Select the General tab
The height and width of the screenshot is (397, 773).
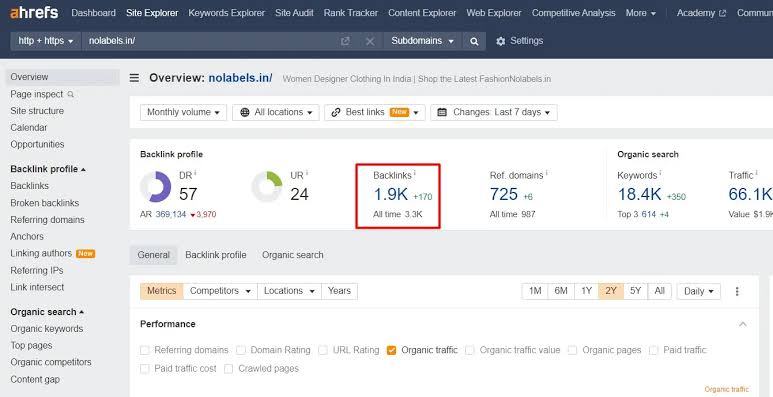[x=154, y=255]
